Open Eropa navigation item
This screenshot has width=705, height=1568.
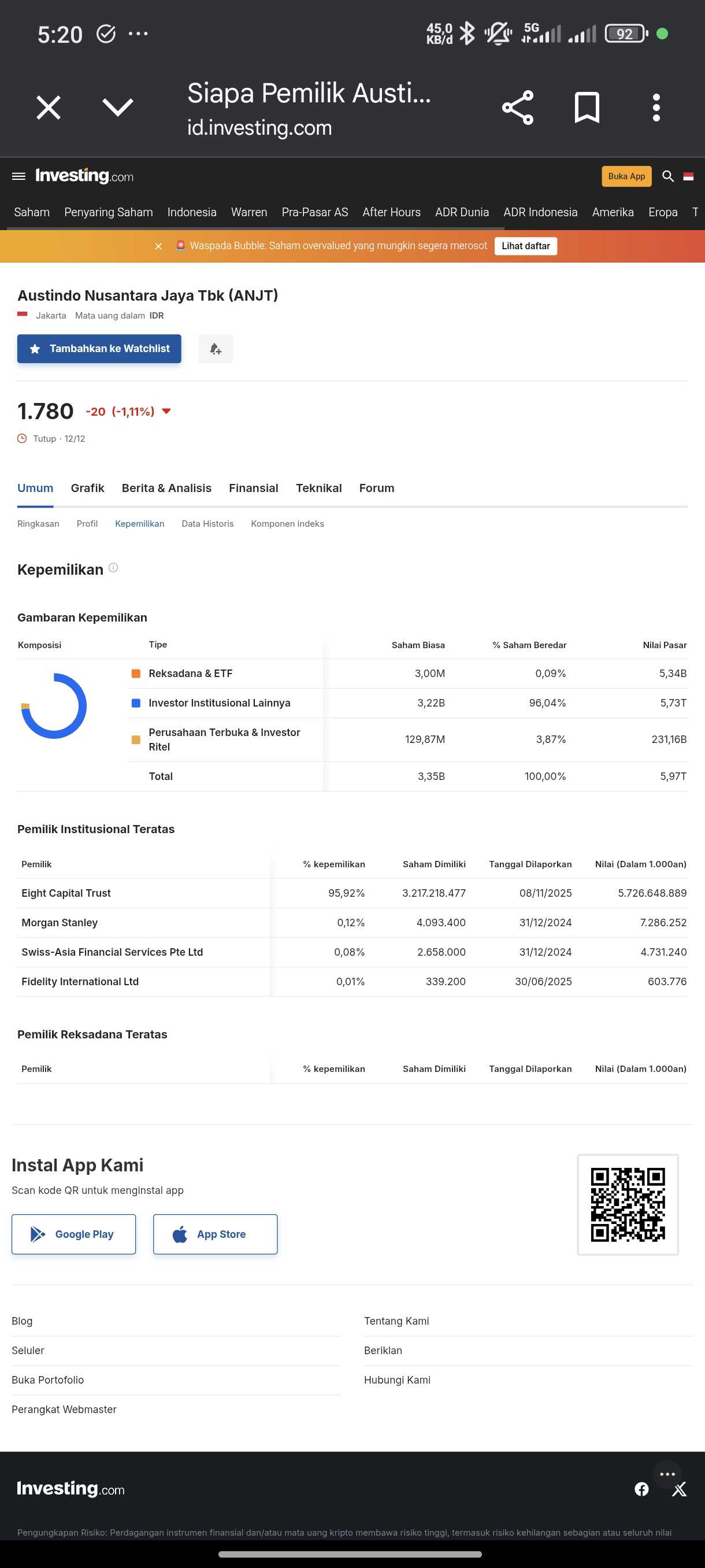pos(662,212)
